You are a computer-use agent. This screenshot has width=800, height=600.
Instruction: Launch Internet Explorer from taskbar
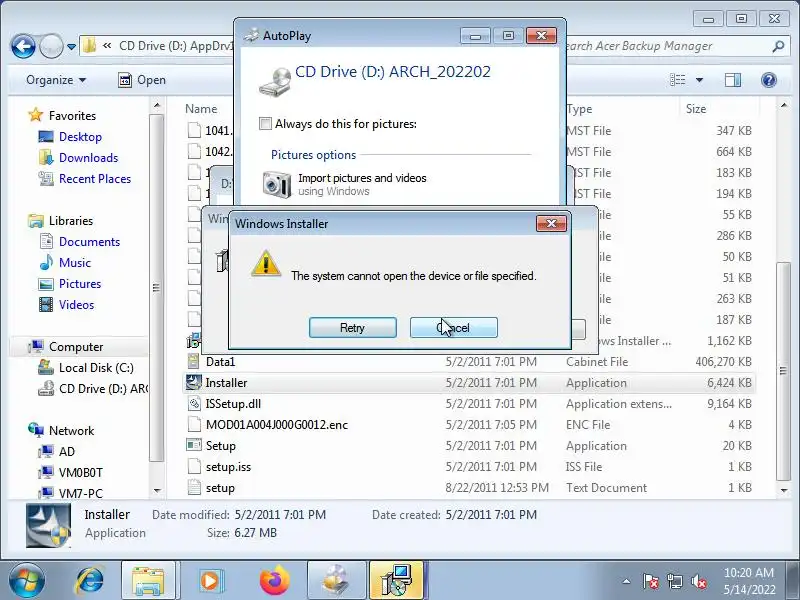click(90, 581)
